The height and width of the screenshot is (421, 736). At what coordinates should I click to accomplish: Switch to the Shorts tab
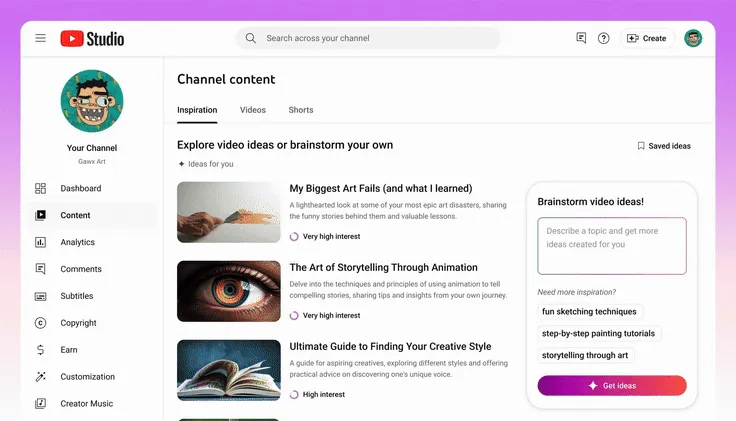pyautogui.click(x=301, y=110)
